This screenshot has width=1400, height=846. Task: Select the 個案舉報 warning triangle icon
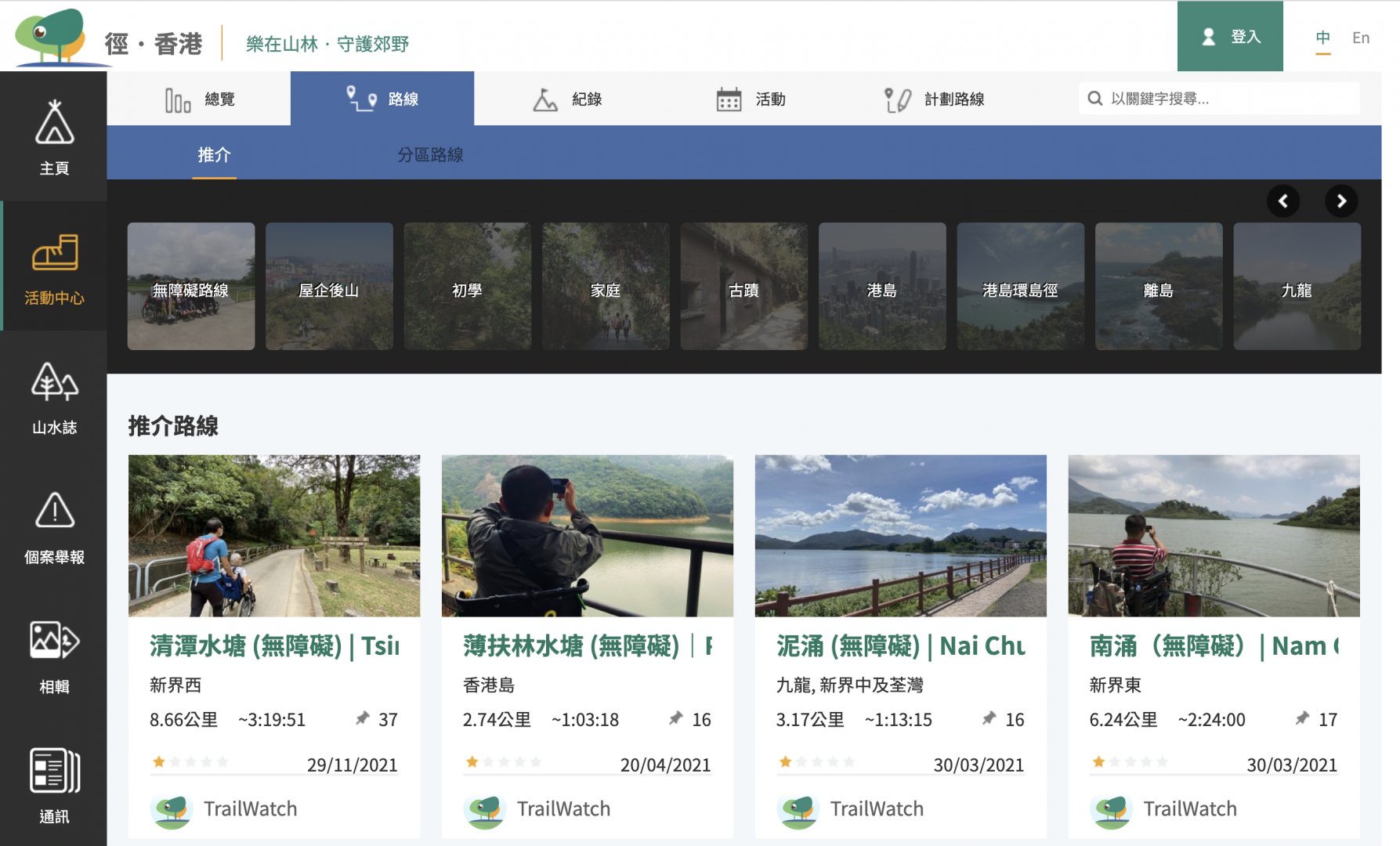tap(54, 511)
